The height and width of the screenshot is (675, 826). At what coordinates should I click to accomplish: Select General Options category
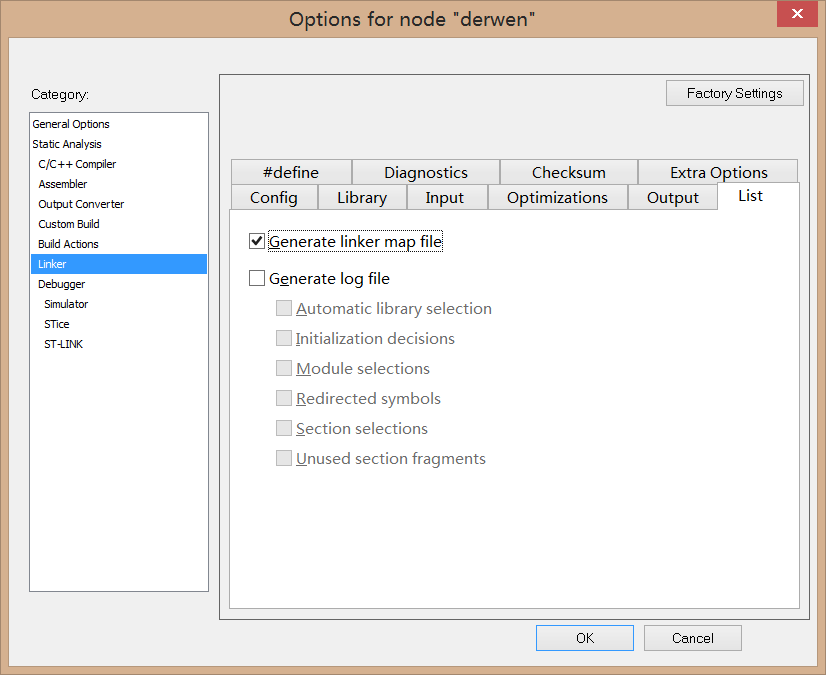coord(71,124)
